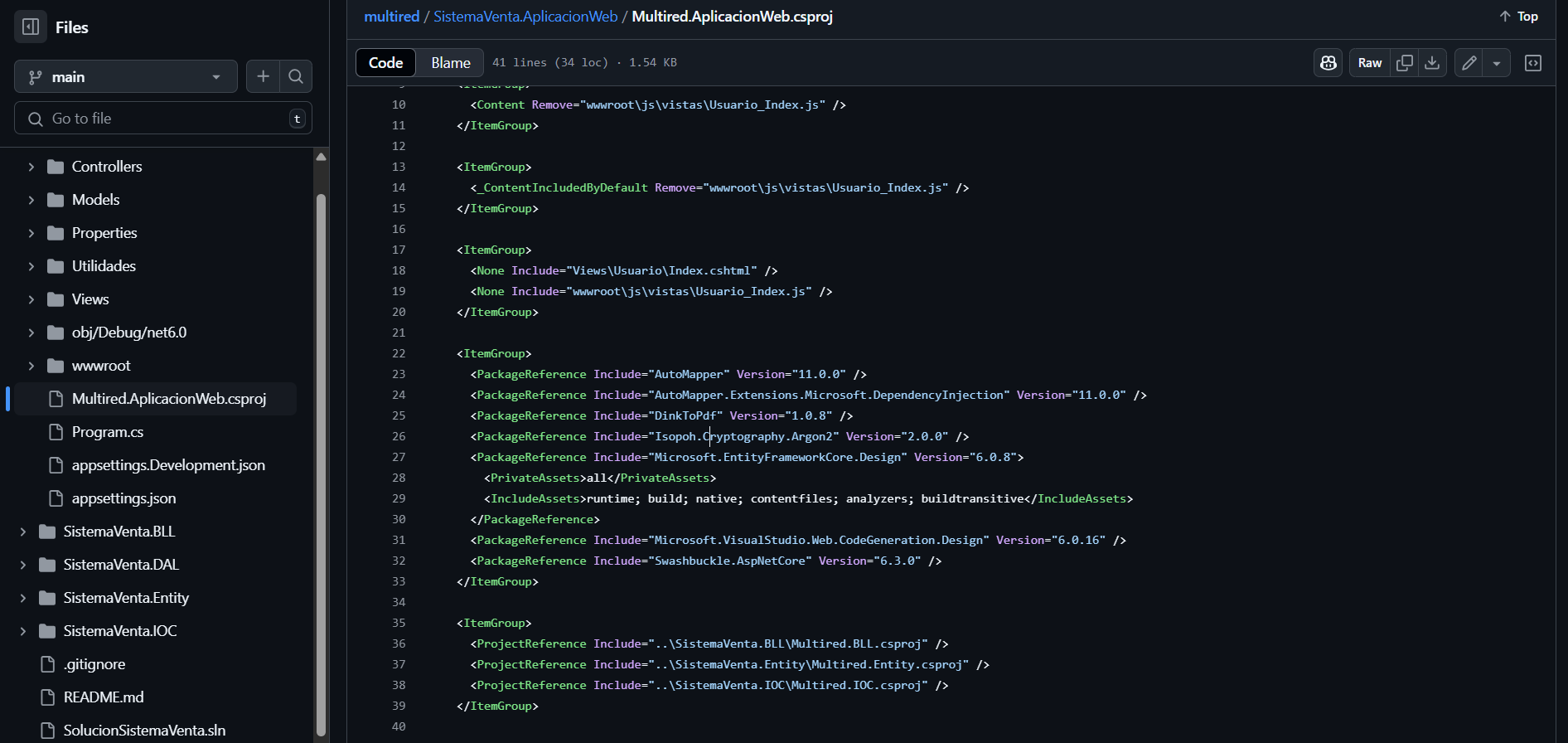The image size is (1568, 743).
Task: Expand the SistemaVenta.BLL folder
Action: pyautogui.click(x=23, y=532)
